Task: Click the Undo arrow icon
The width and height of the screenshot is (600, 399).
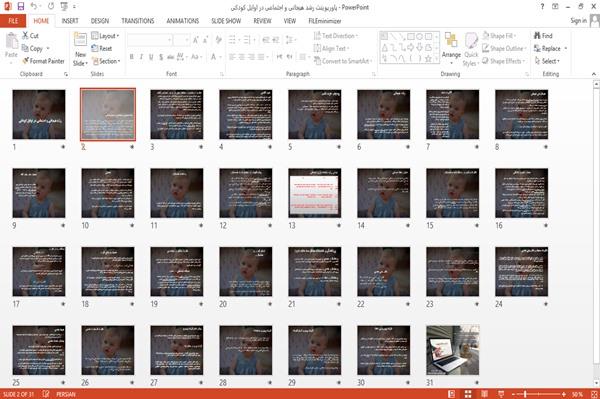Action: coord(34,6)
